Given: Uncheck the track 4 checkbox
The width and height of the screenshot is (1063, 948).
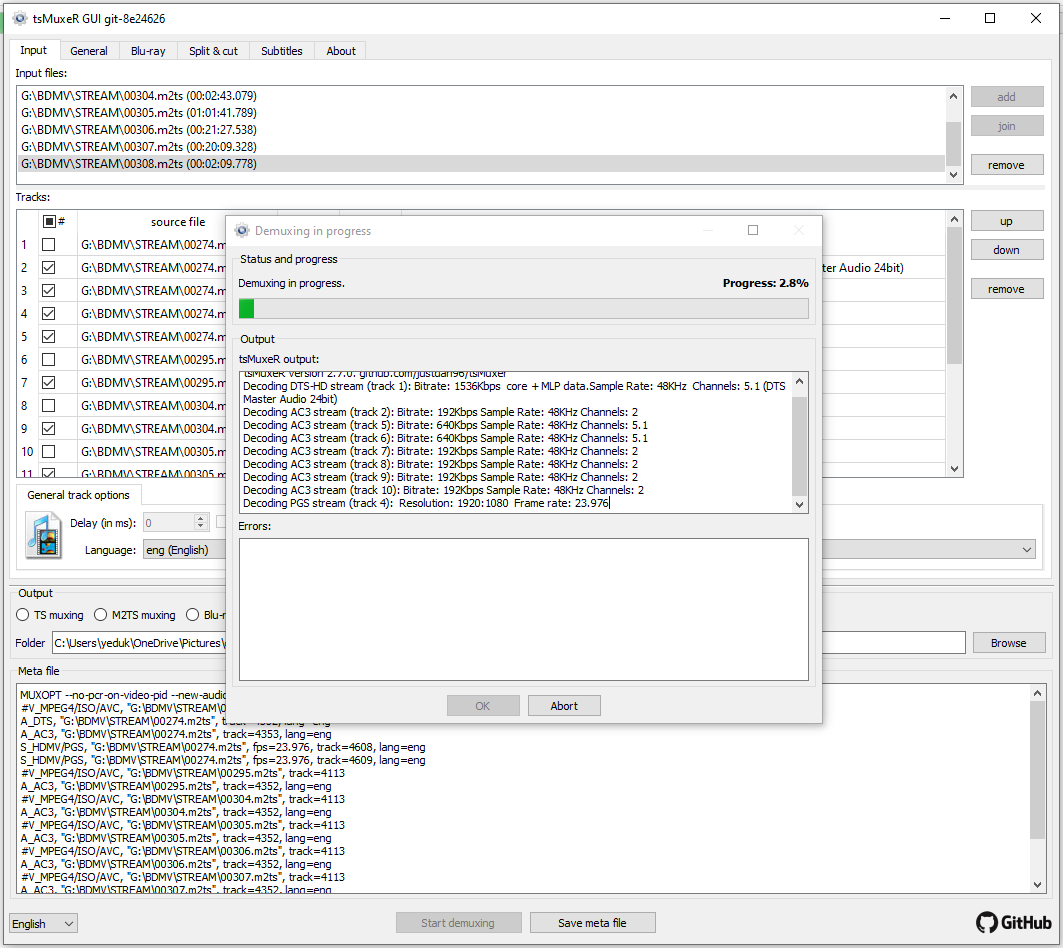Looking at the screenshot, I should coord(49,313).
